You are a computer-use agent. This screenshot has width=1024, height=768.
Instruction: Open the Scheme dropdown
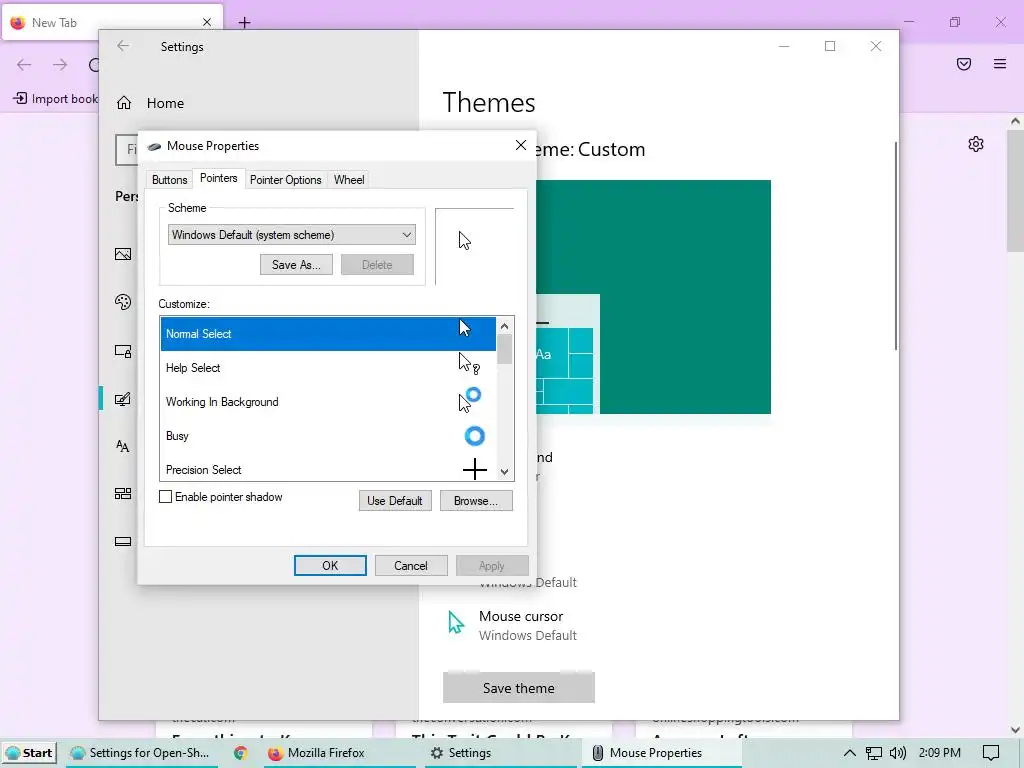291,234
